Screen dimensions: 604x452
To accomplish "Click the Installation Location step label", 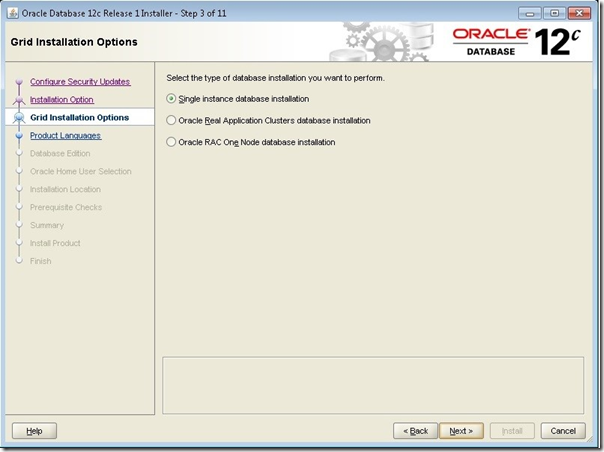I will click(65, 189).
